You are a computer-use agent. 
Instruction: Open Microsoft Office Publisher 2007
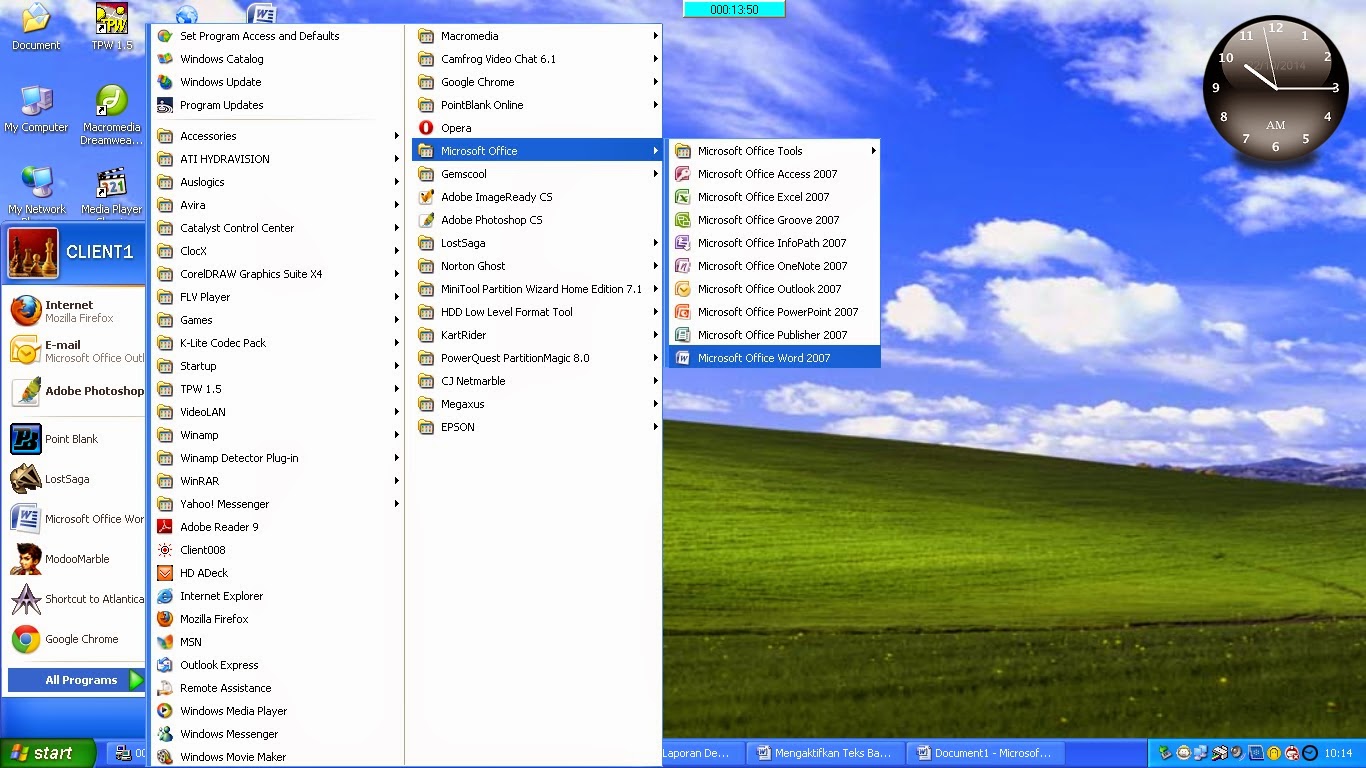click(775, 335)
